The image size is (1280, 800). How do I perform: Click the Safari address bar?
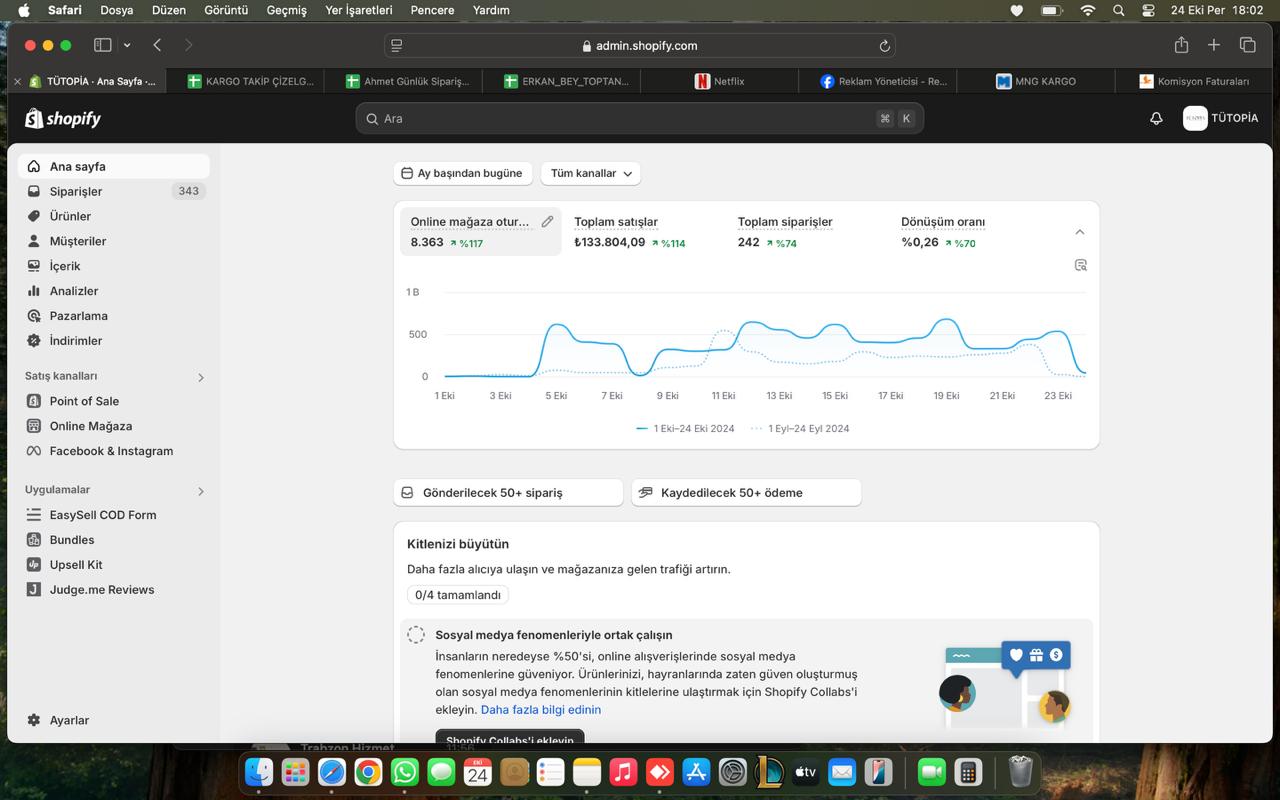(x=640, y=45)
